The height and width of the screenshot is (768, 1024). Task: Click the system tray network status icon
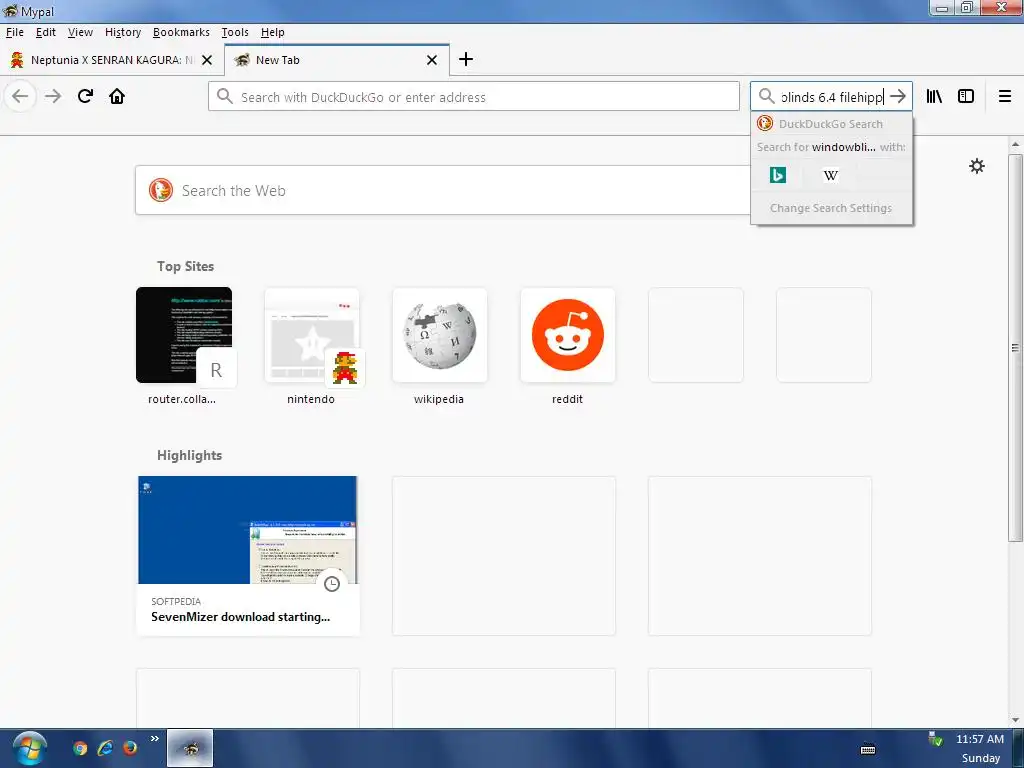pyautogui.click(x=935, y=739)
